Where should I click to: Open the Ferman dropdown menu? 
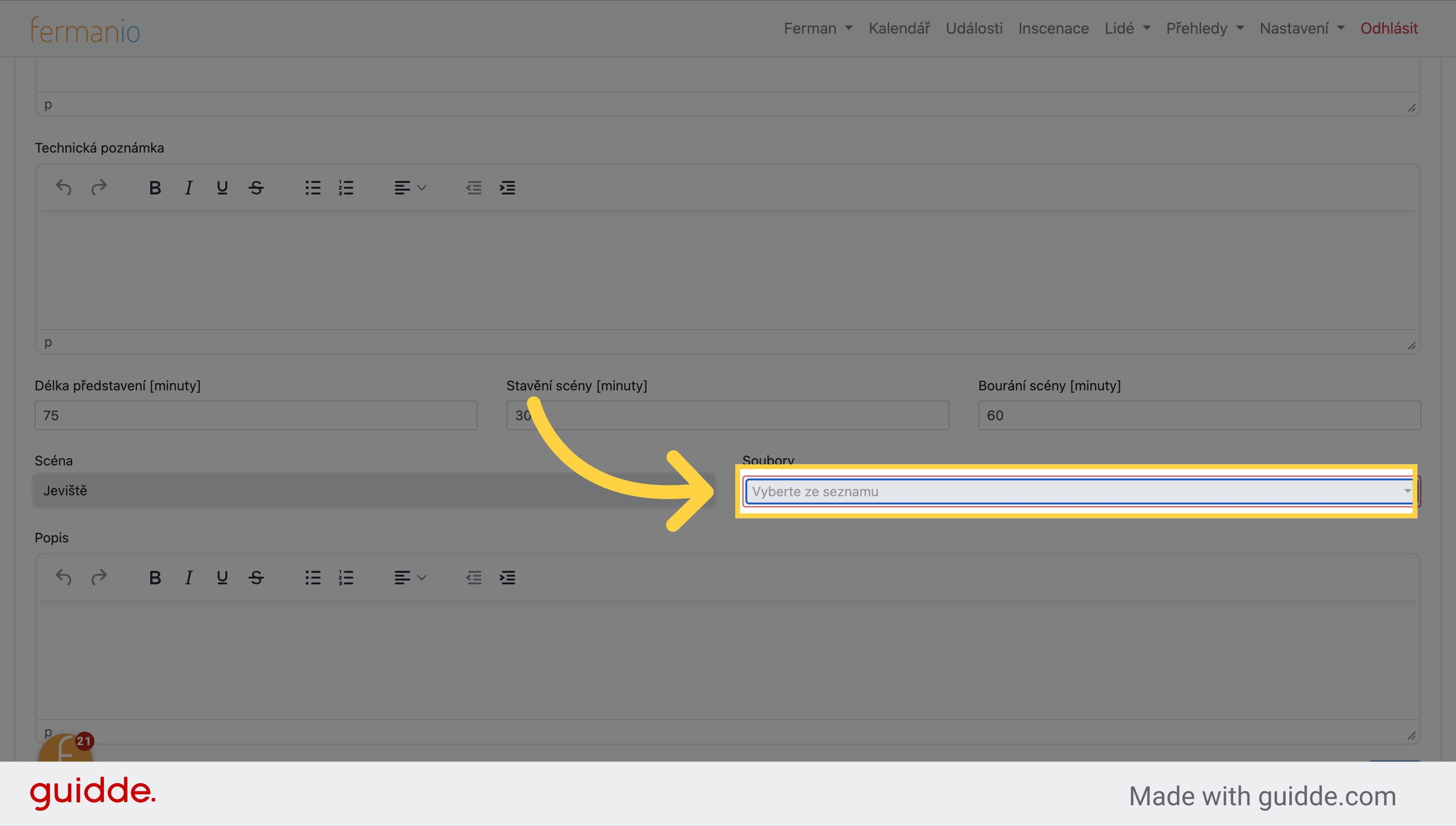(x=818, y=28)
